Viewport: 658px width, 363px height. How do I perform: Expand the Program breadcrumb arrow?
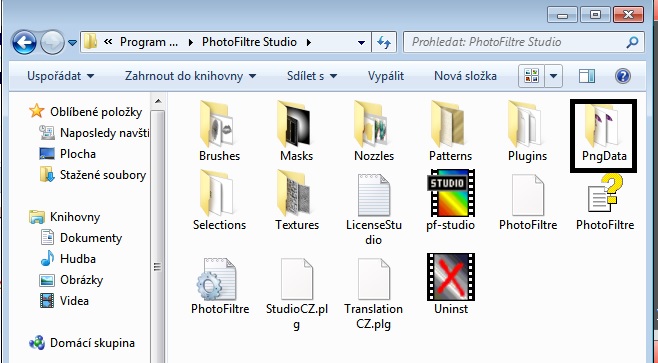point(191,42)
